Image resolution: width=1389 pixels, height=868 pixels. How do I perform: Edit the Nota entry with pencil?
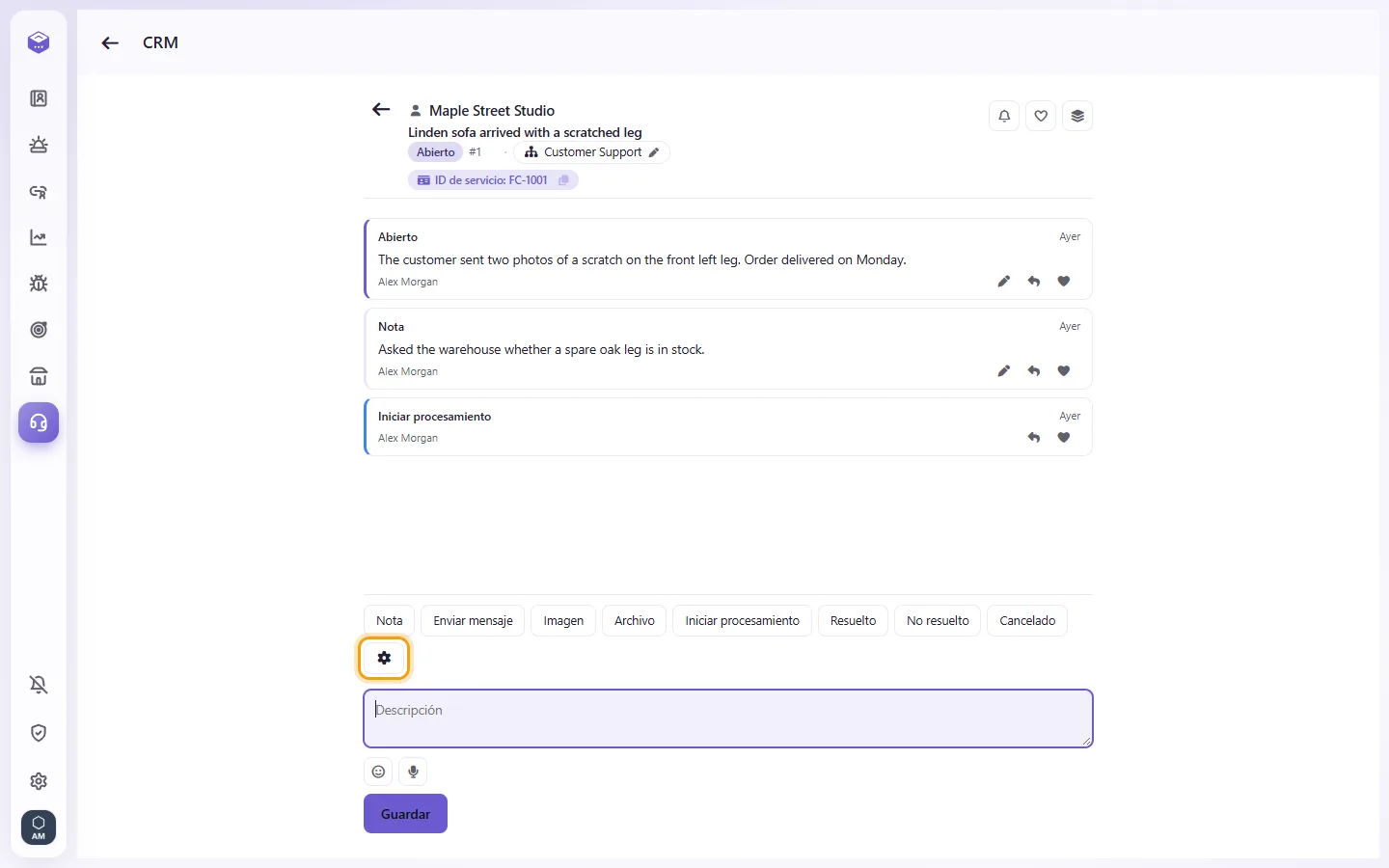[1004, 371]
